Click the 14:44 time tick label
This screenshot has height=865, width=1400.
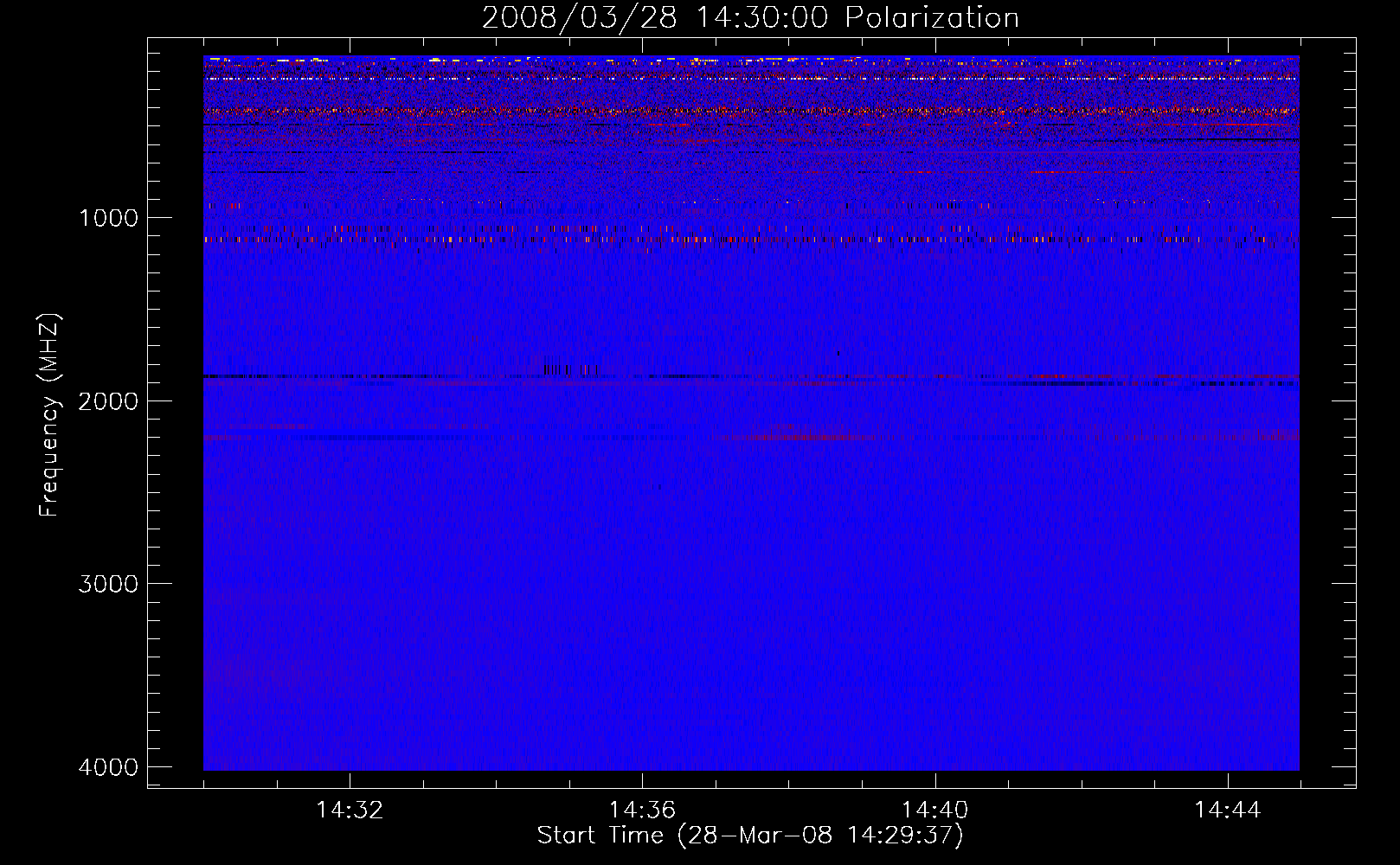tap(1228, 811)
